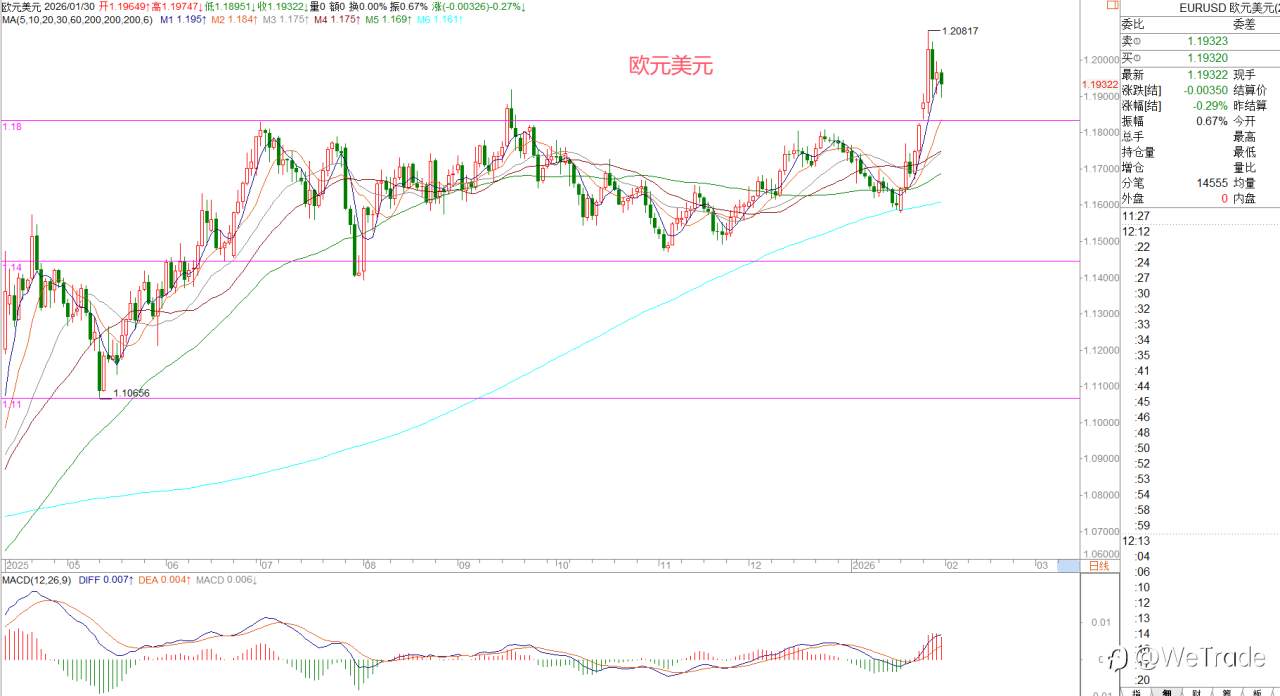Click the pink 欧元美元 chart title annotation
This screenshot has height=696, width=1280.
coord(671,67)
